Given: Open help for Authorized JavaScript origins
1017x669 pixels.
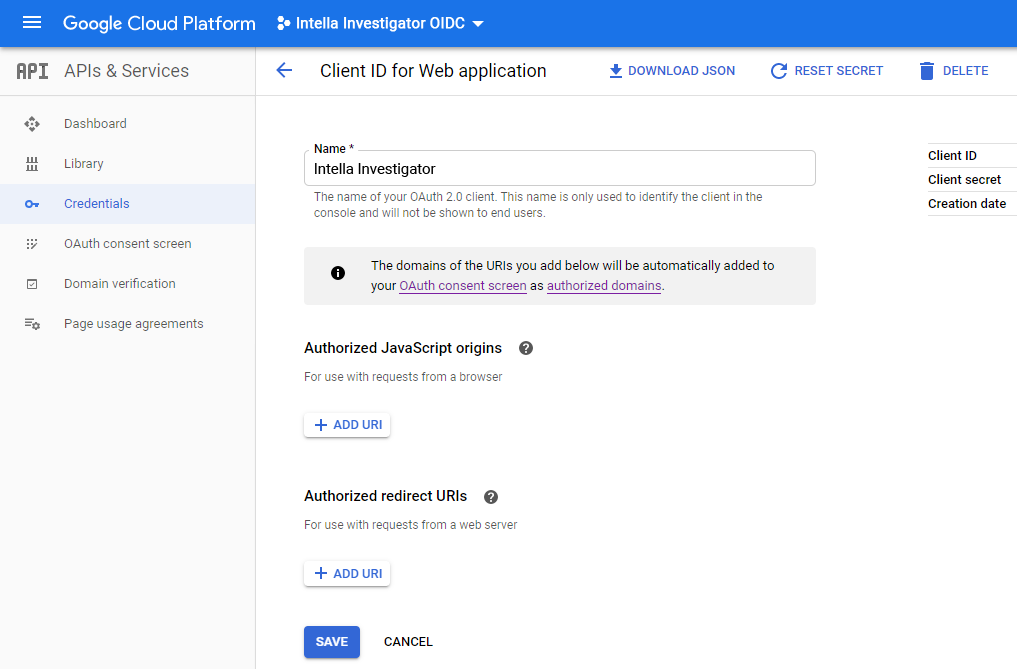Looking at the screenshot, I should pos(525,348).
